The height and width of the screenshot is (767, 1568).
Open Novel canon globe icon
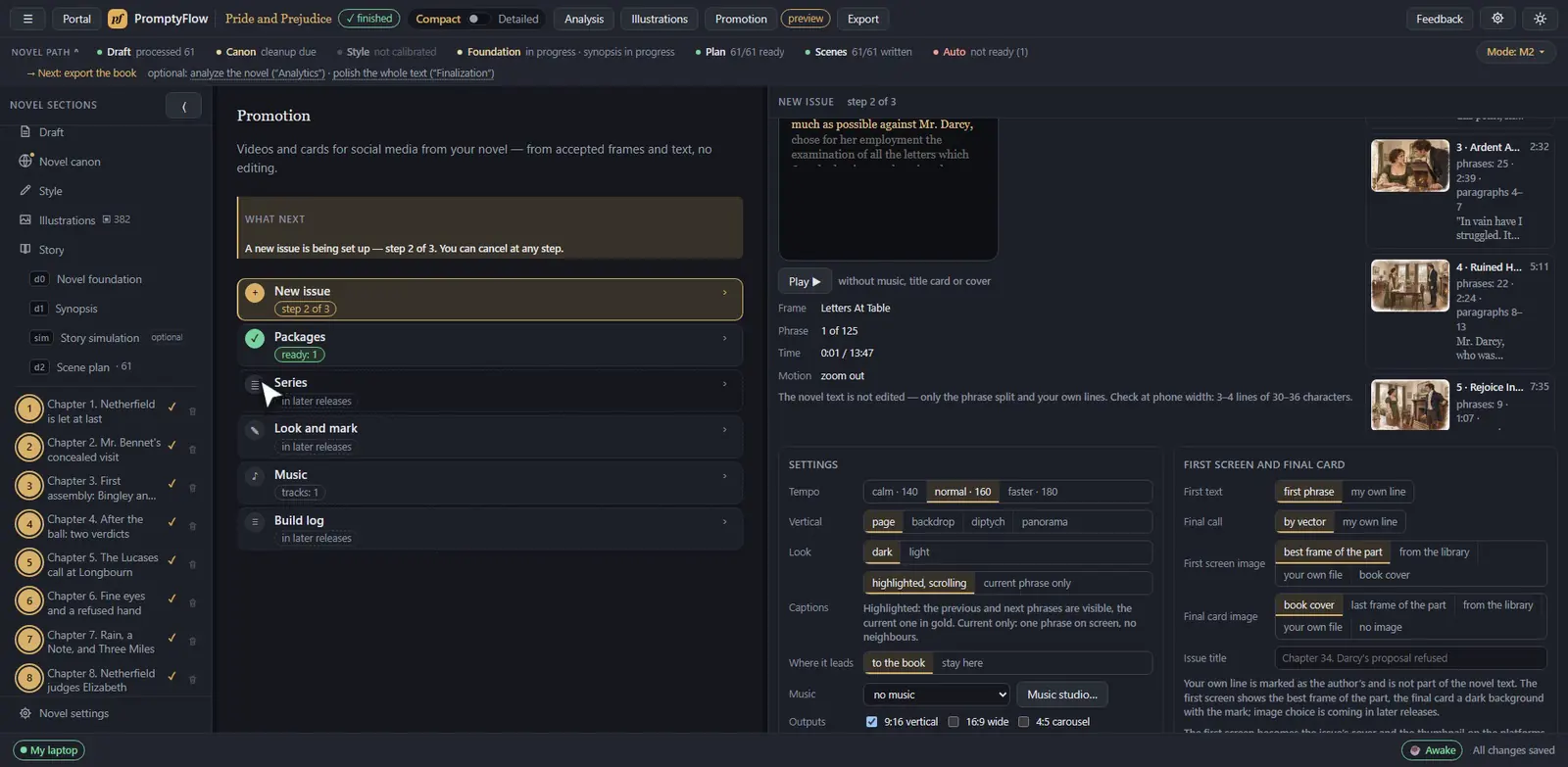tap(25, 161)
